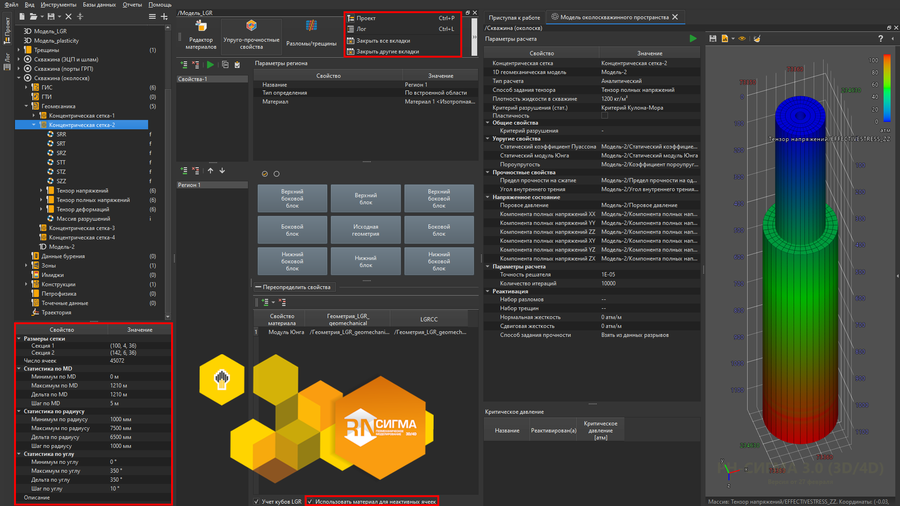Click the Исходная геометрия block button

coord(364,229)
